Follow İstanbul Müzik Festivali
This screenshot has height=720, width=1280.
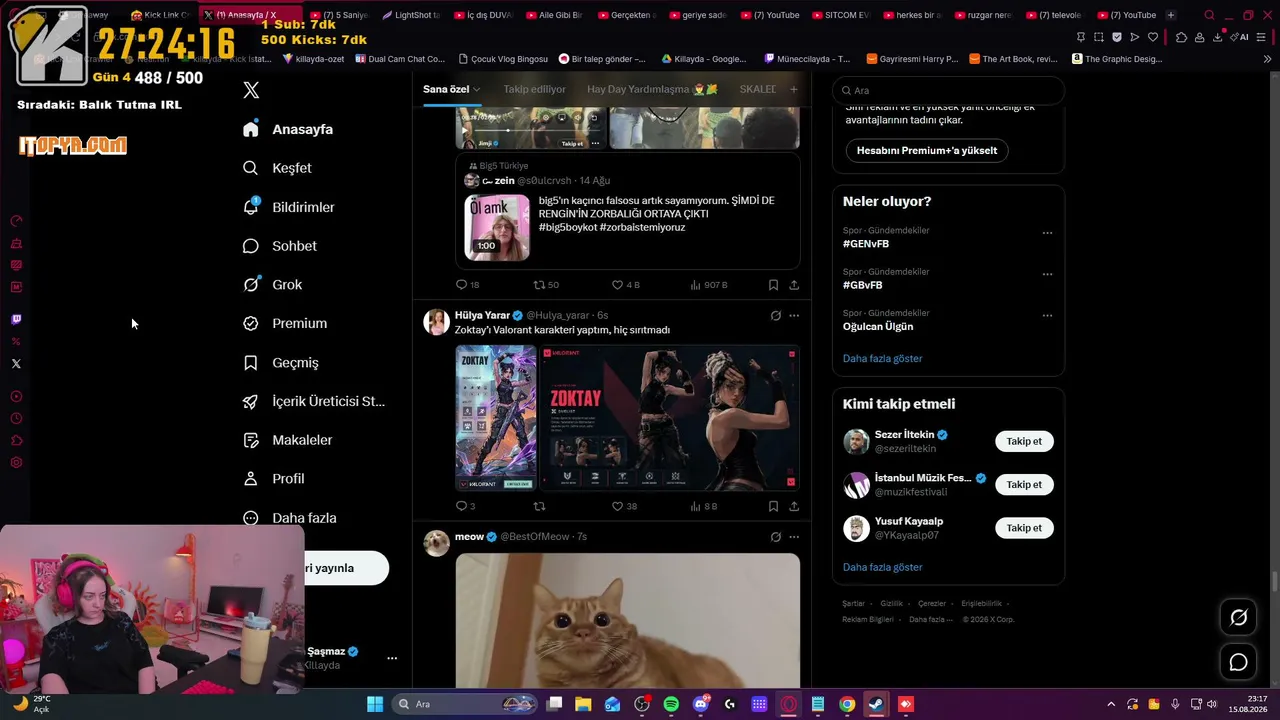(x=1024, y=485)
